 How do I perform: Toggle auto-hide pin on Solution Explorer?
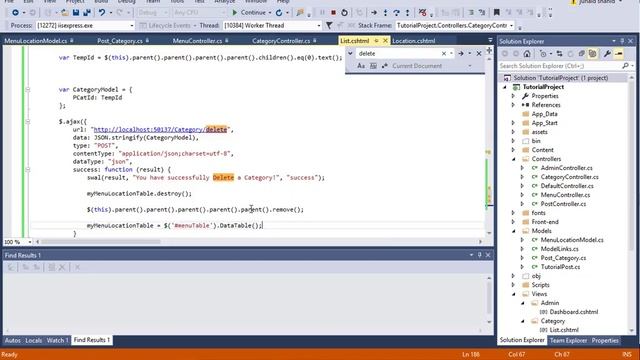[622, 41]
